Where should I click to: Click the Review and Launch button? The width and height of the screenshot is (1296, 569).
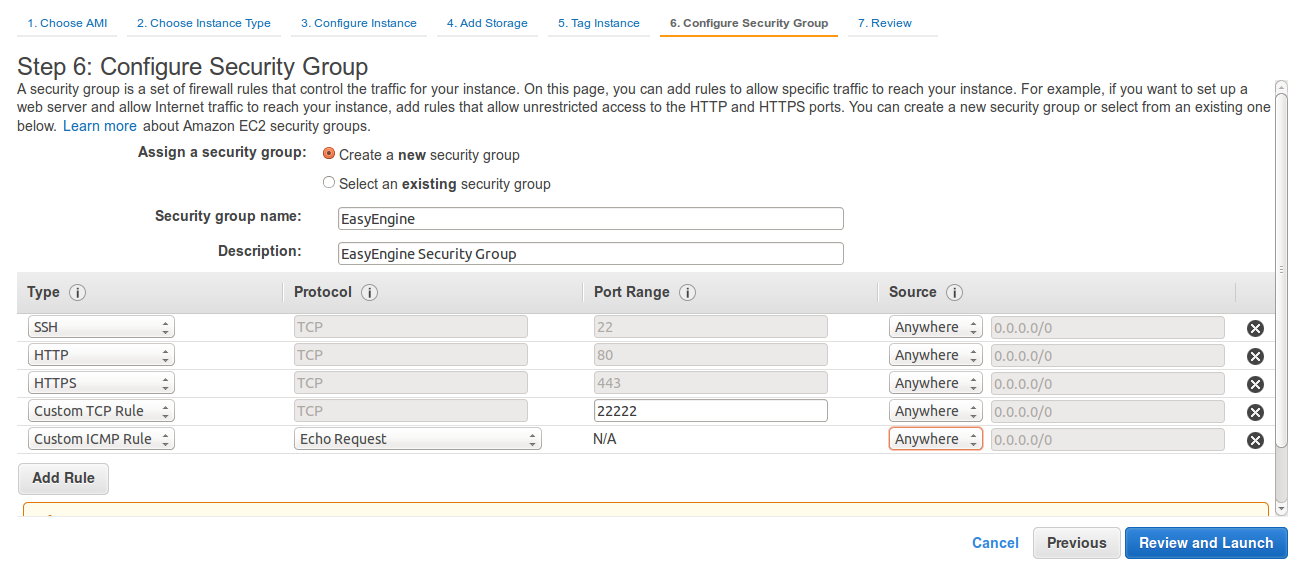[x=1206, y=543]
